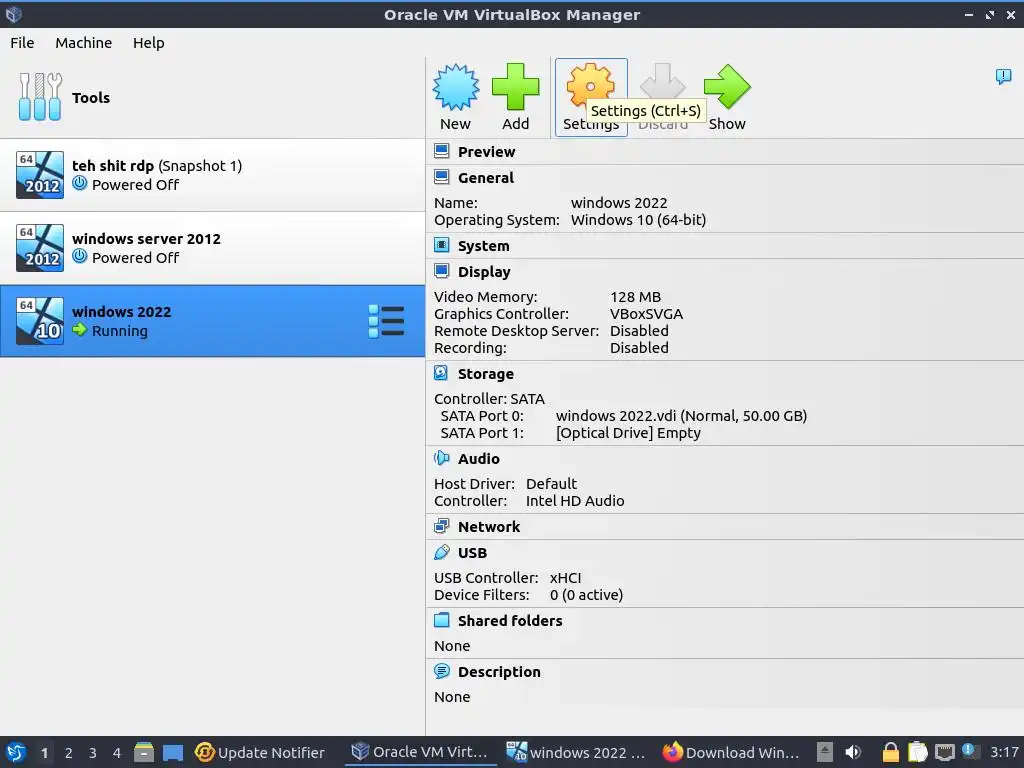
Task: Open System settings via its header
Action: [483, 246]
